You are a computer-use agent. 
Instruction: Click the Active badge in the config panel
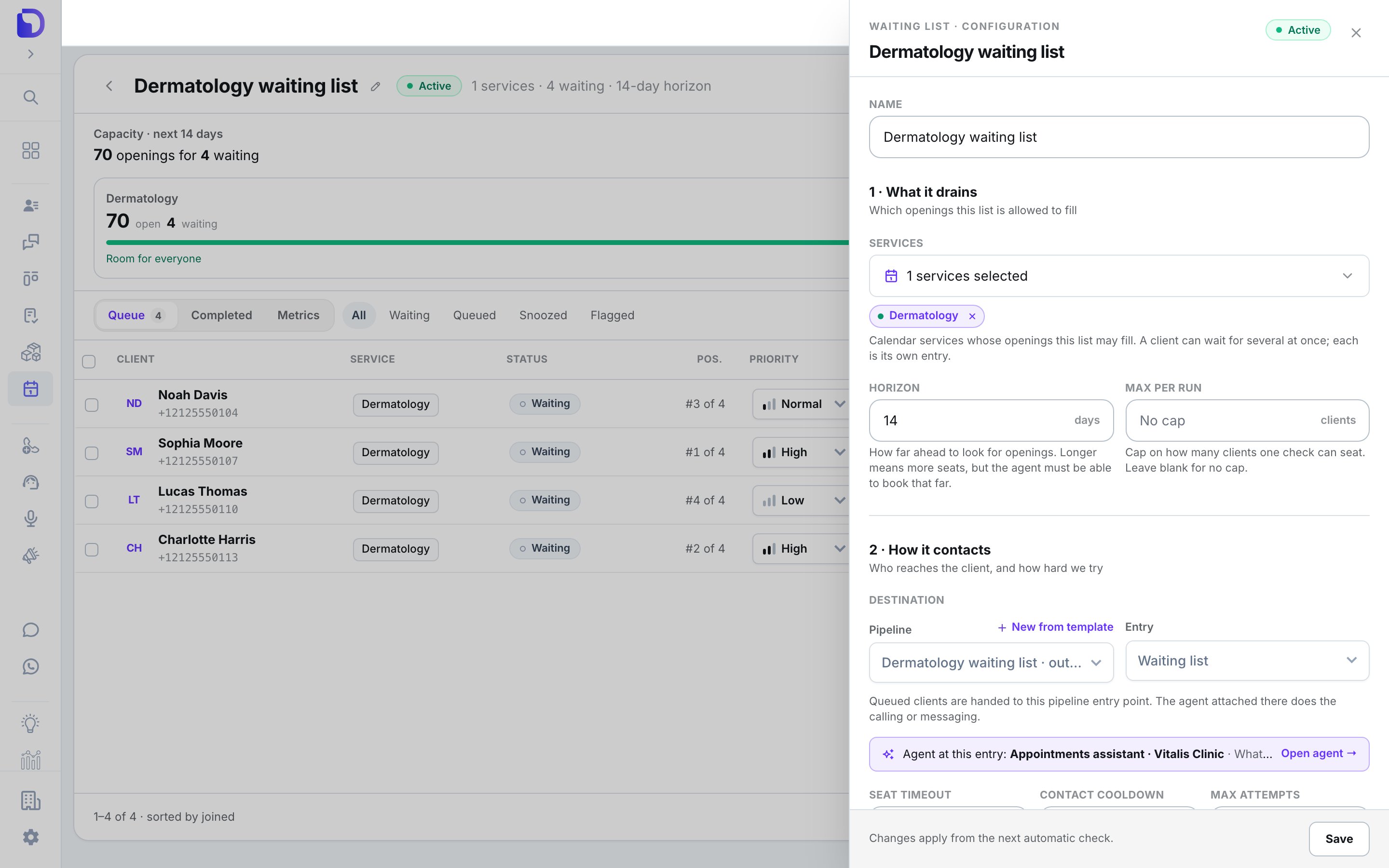click(1298, 30)
